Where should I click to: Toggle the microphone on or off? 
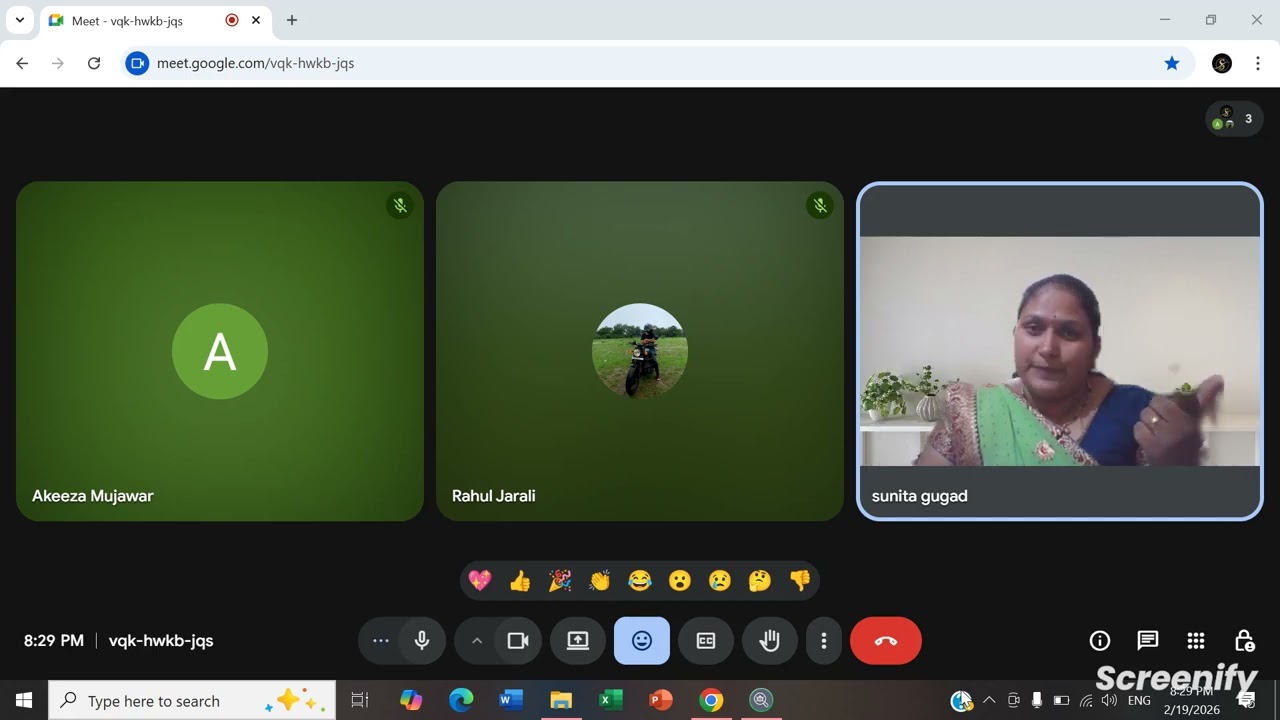pos(422,641)
